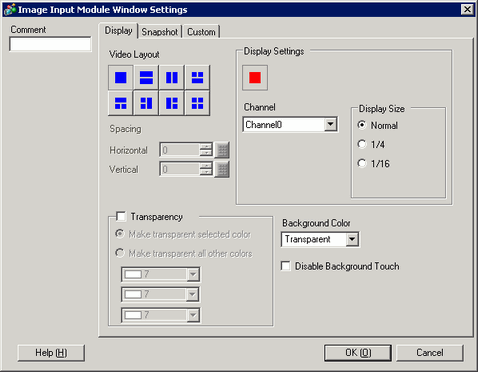Check Disable Background Touch

285,266
